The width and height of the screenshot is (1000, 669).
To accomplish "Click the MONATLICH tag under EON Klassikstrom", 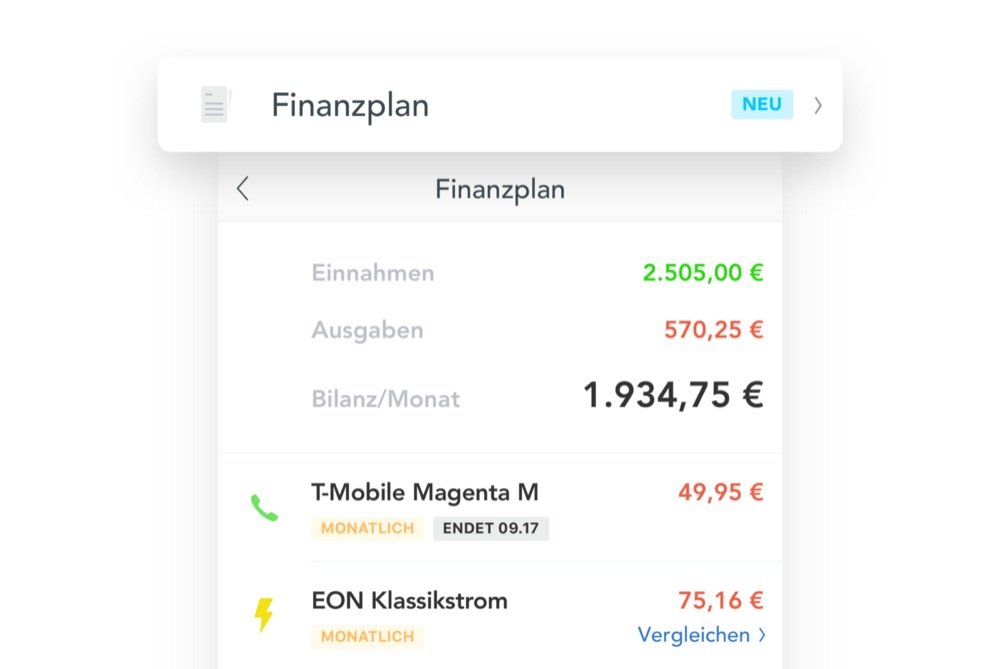I will (x=367, y=636).
